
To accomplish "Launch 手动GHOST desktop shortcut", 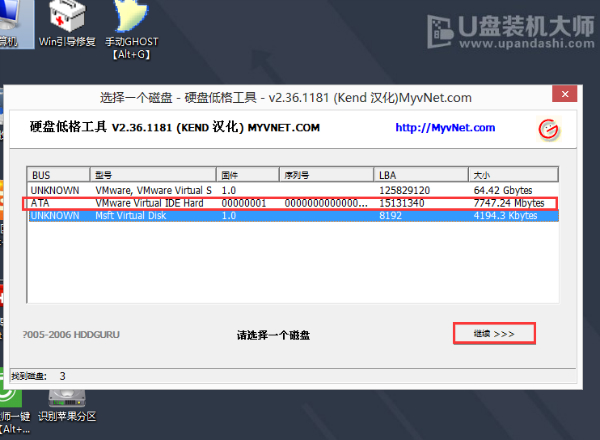I will pos(132,30).
